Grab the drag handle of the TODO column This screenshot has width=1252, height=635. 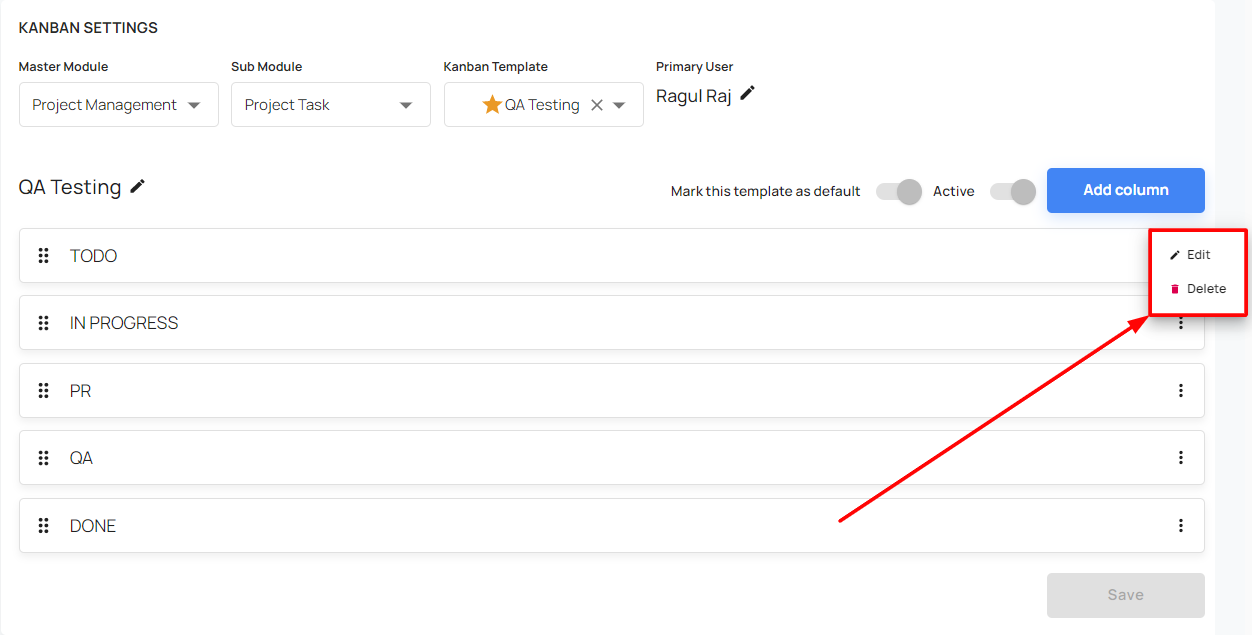44,256
